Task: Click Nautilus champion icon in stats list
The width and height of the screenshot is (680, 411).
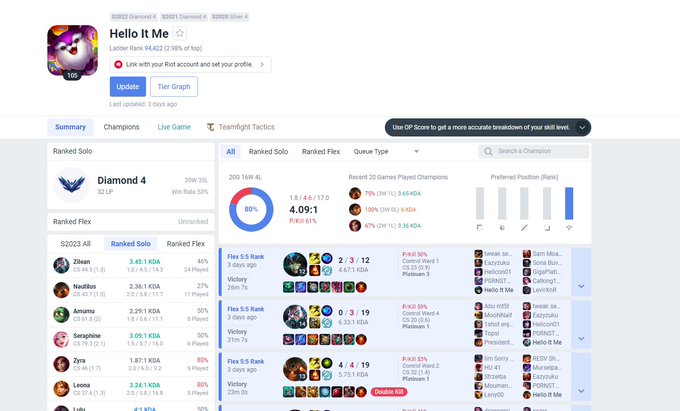Action: 62,290
